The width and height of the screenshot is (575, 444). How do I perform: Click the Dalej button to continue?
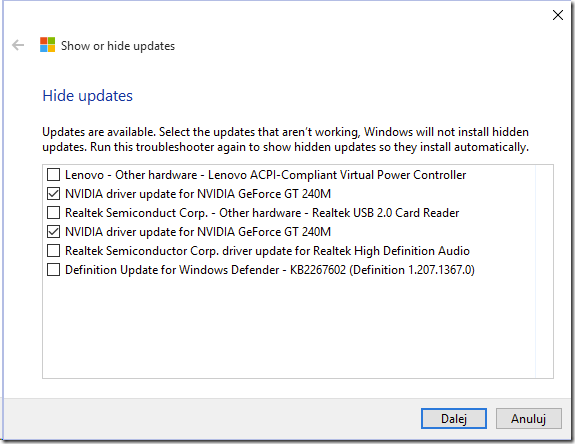(x=454, y=418)
